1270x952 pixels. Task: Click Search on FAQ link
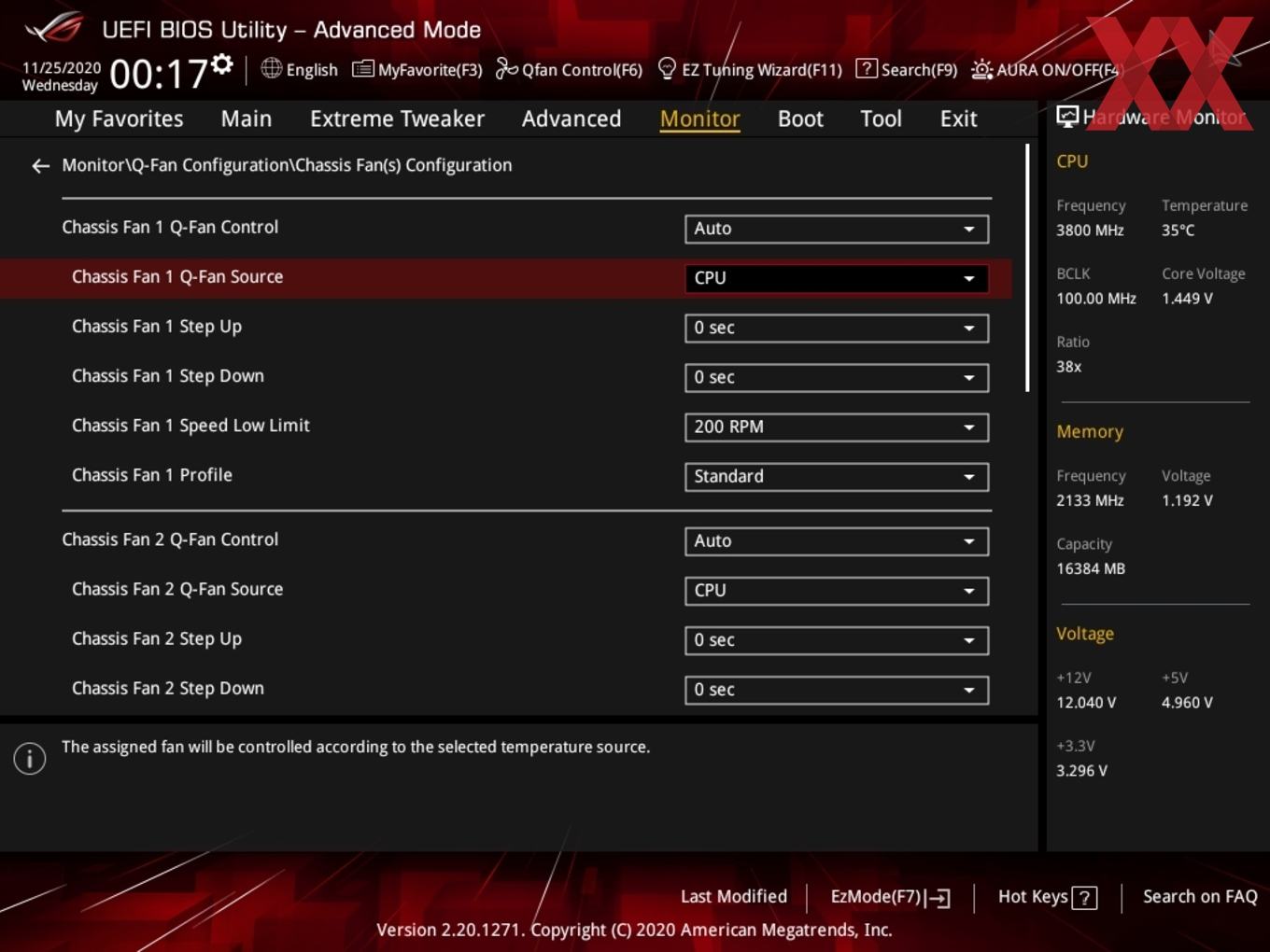pyautogui.click(x=1200, y=896)
